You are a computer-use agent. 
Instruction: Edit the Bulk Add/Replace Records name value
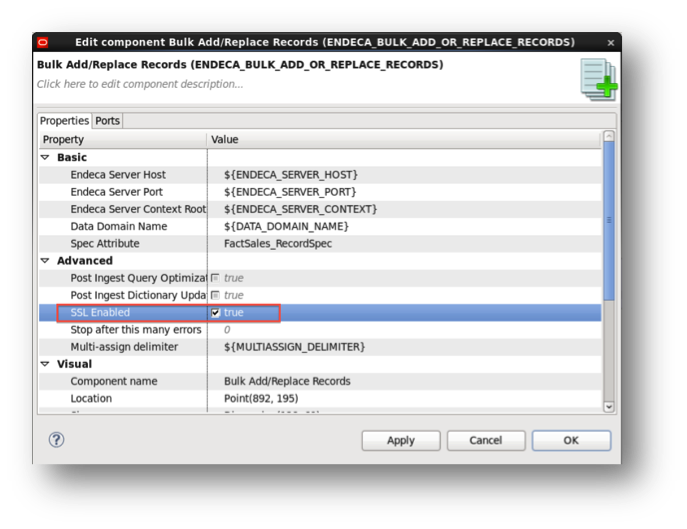[287, 381]
